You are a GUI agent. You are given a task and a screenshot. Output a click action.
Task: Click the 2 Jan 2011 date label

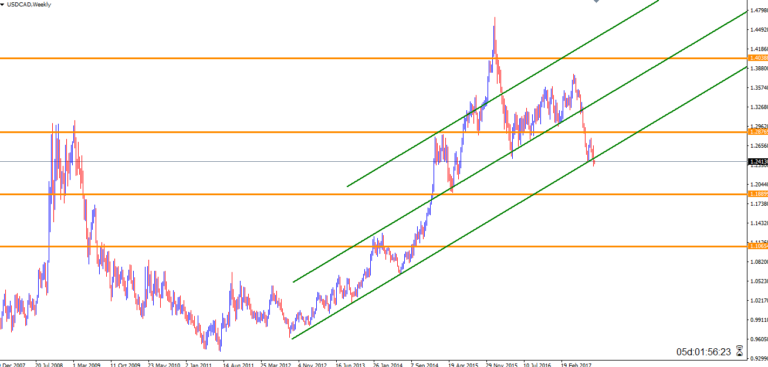199,365
